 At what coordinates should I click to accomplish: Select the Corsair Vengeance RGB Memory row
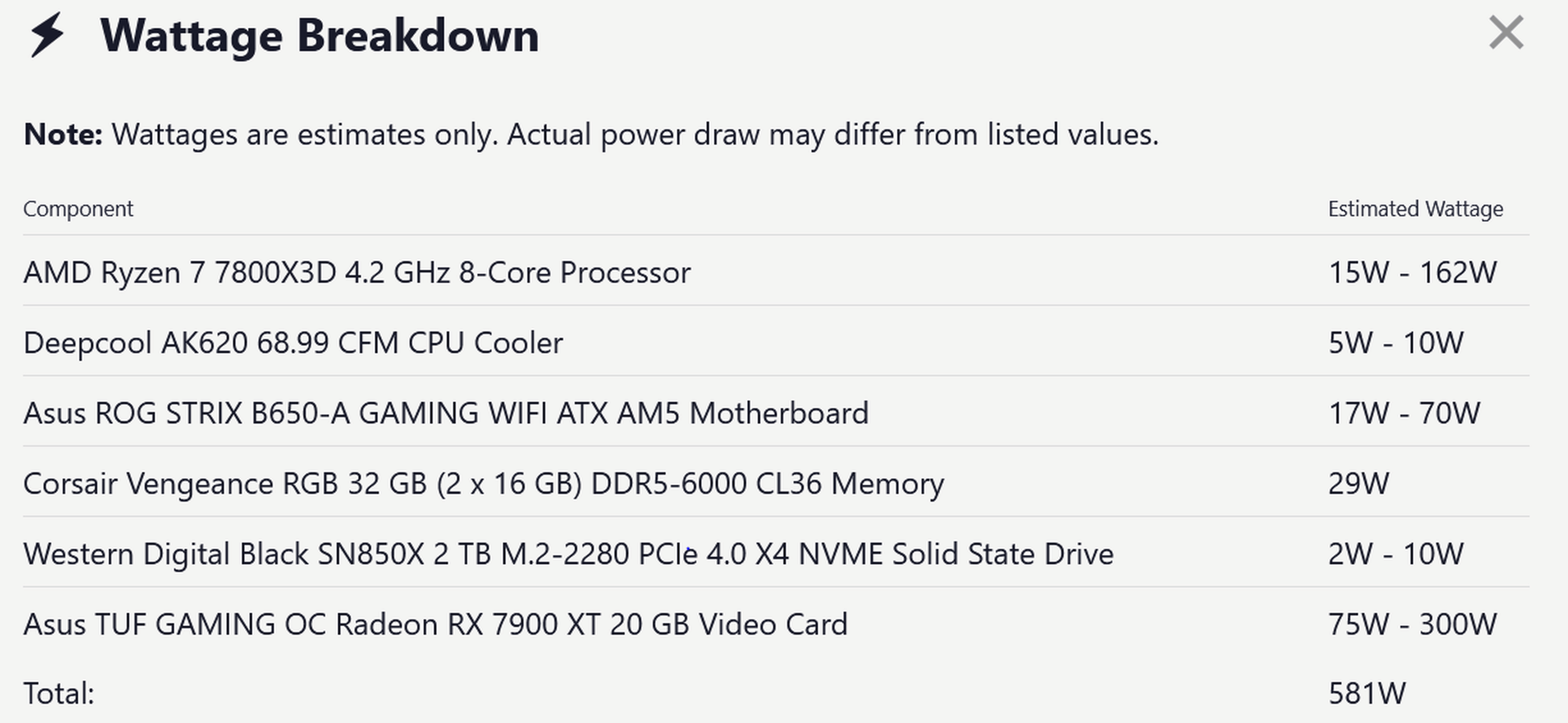pyautogui.click(x=776, y=483)
